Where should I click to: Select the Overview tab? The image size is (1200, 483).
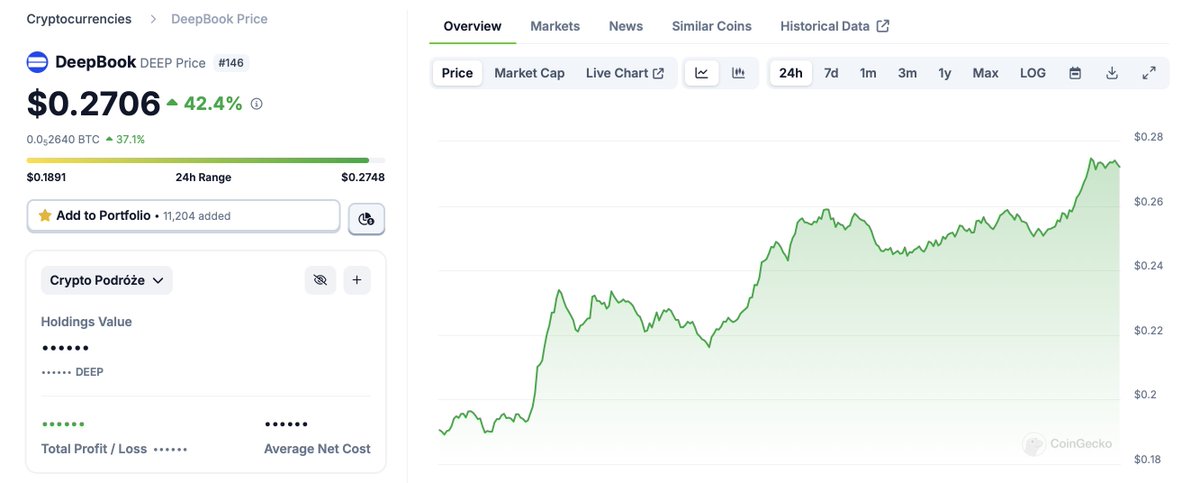click(472, 26)
